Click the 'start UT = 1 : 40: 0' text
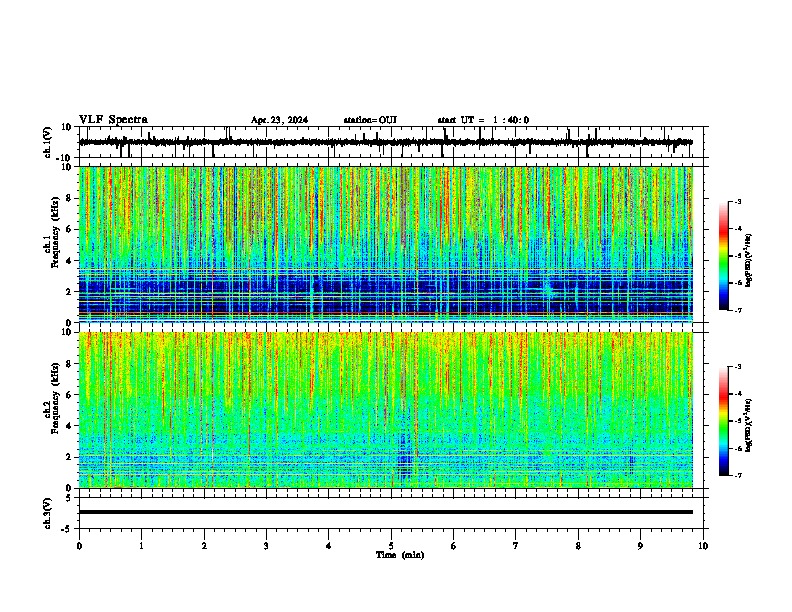This screenshot has height=612, width=792. (483, 120)
